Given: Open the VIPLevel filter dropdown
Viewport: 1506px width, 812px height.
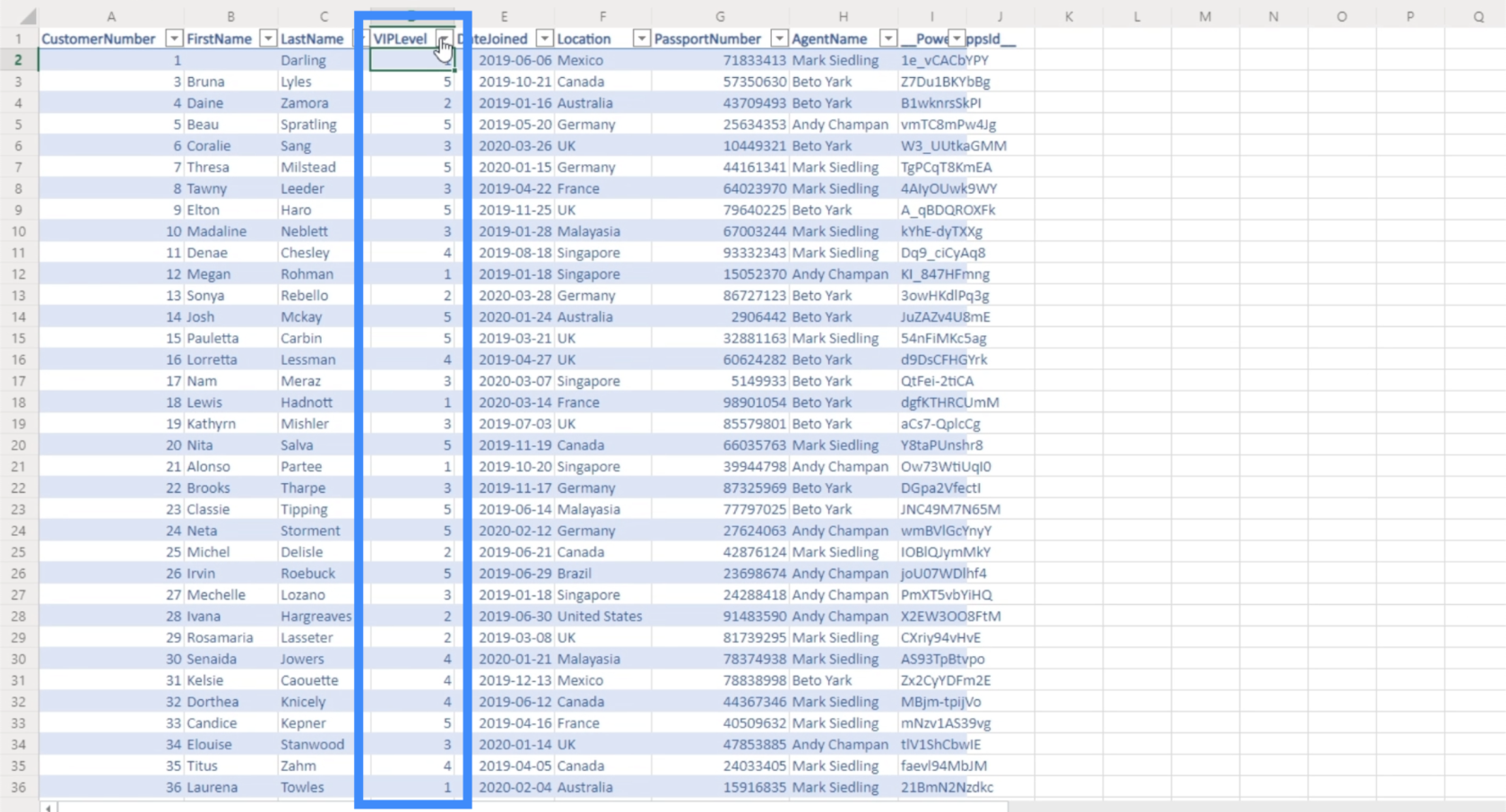Looking at the screenshot, I should 444,39.
